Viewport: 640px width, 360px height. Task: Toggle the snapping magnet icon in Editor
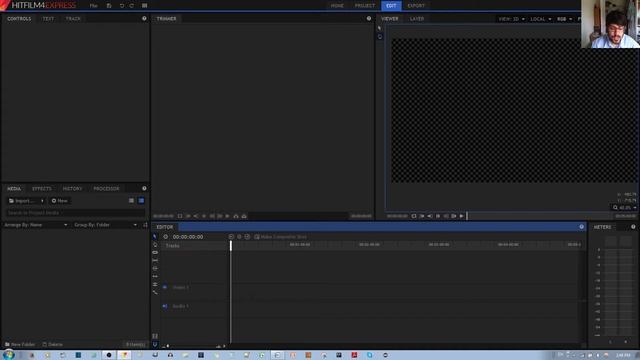155,344
